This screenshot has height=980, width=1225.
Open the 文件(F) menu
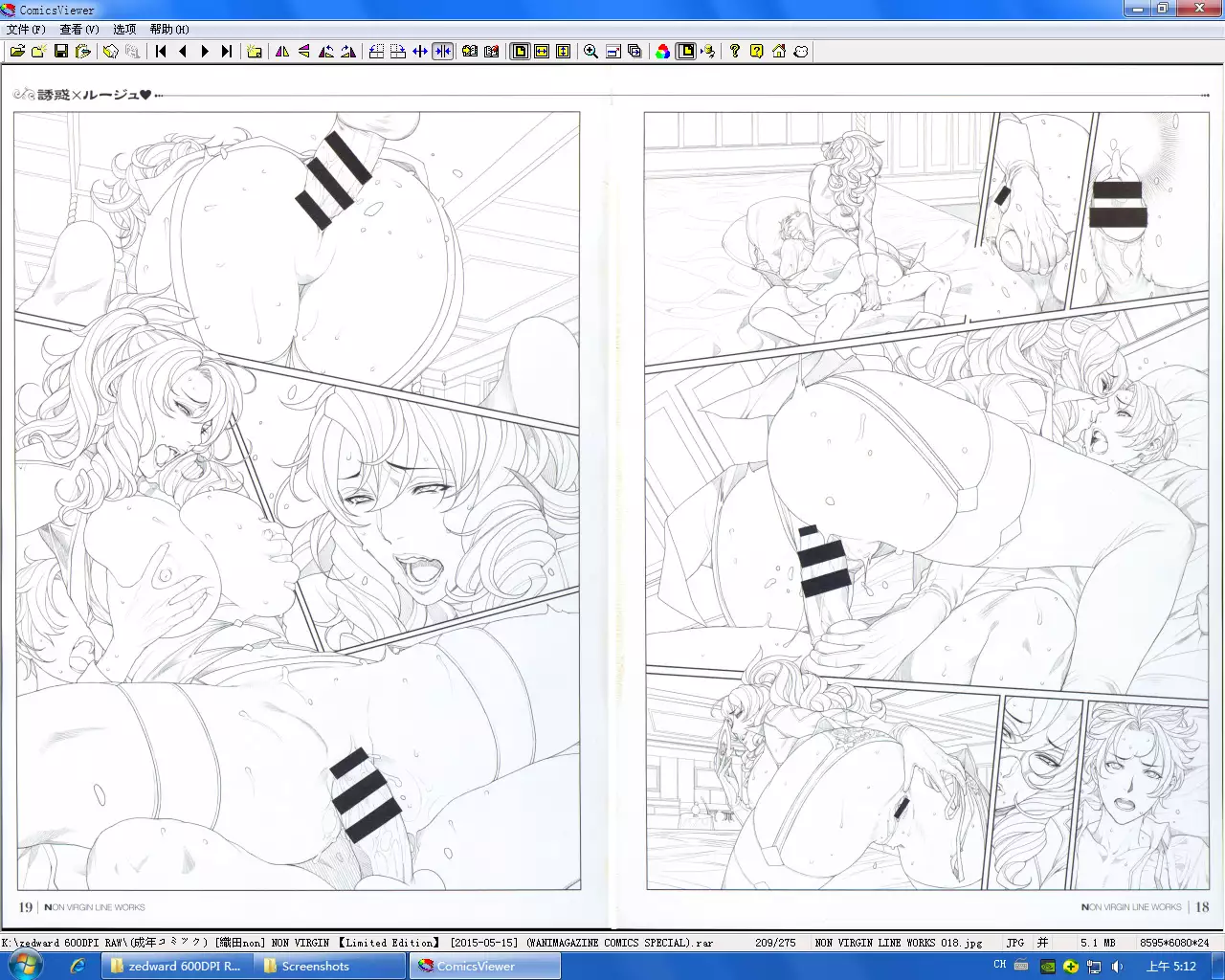pyautogui.click(x=26, y=30)
